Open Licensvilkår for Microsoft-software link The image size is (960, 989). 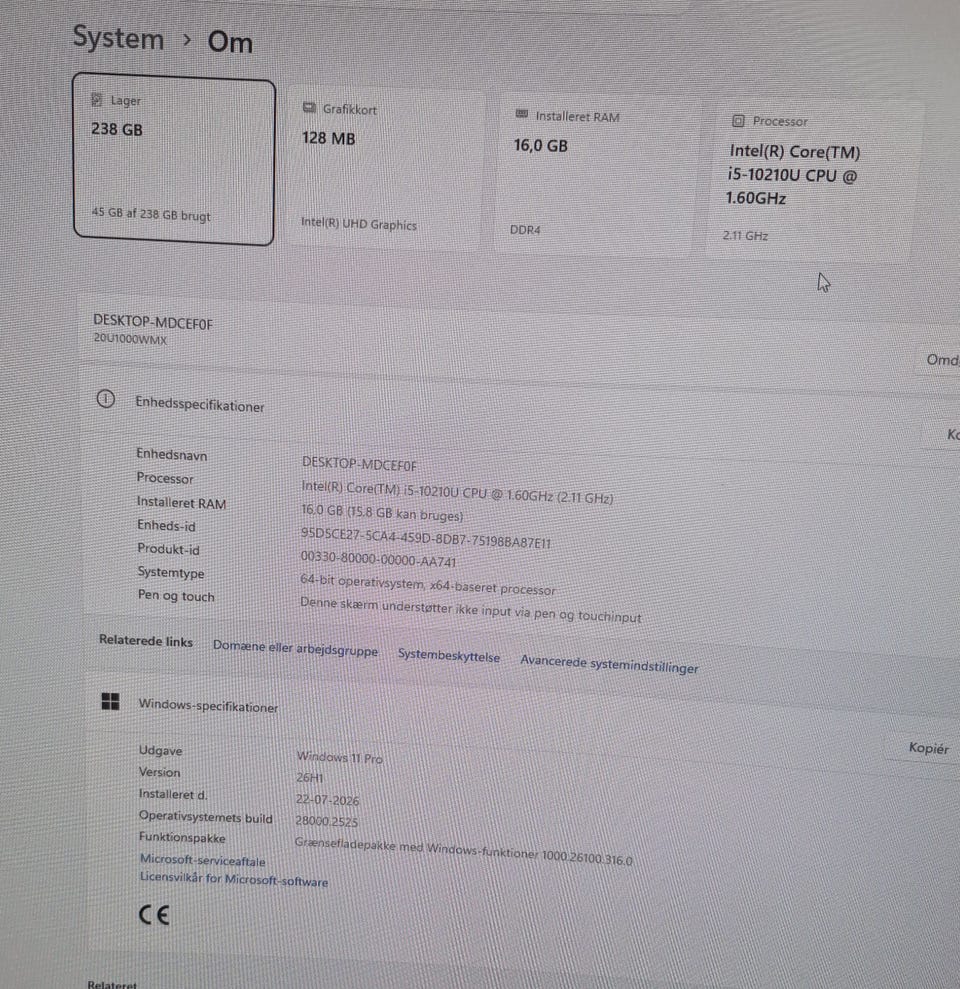(234, 879)
